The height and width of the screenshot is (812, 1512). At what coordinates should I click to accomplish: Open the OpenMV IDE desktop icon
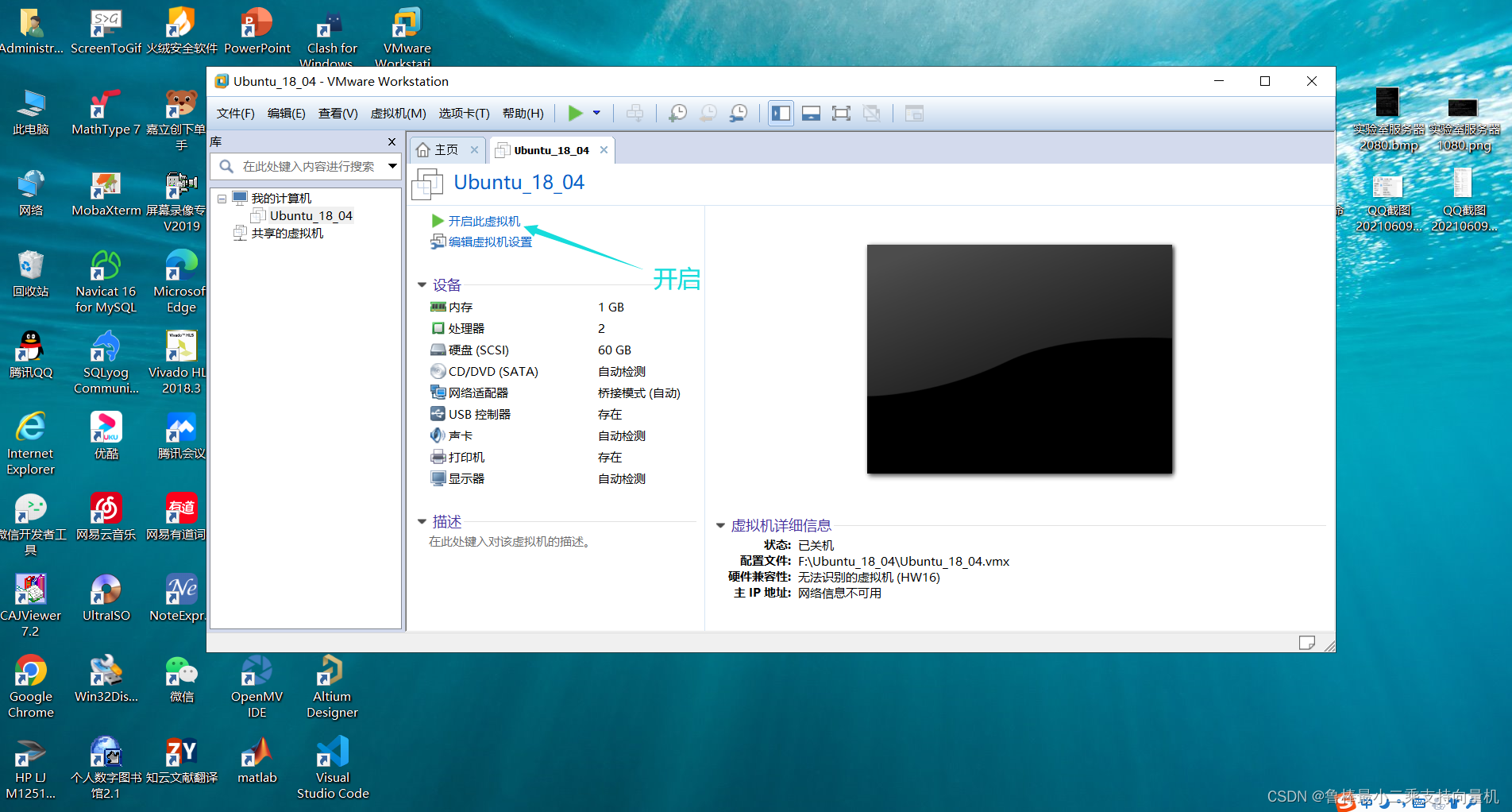pos(256,687)
